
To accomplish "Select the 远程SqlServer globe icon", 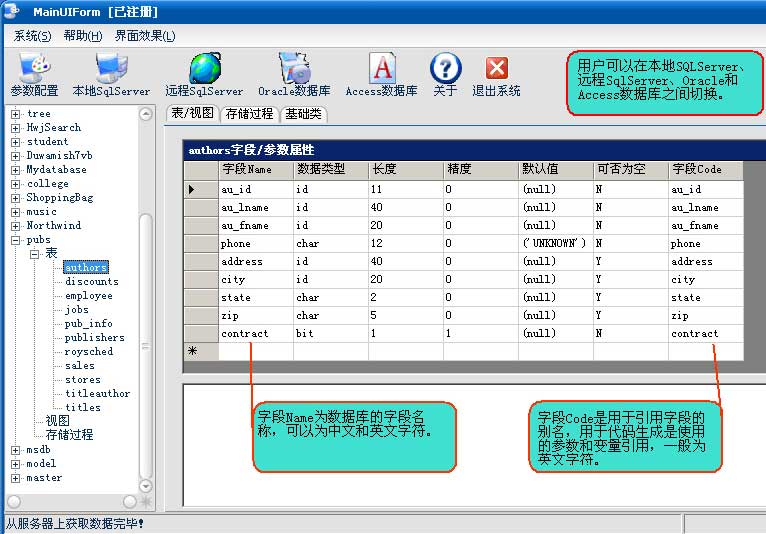I will pyautogui.click(x=204, y=70).
